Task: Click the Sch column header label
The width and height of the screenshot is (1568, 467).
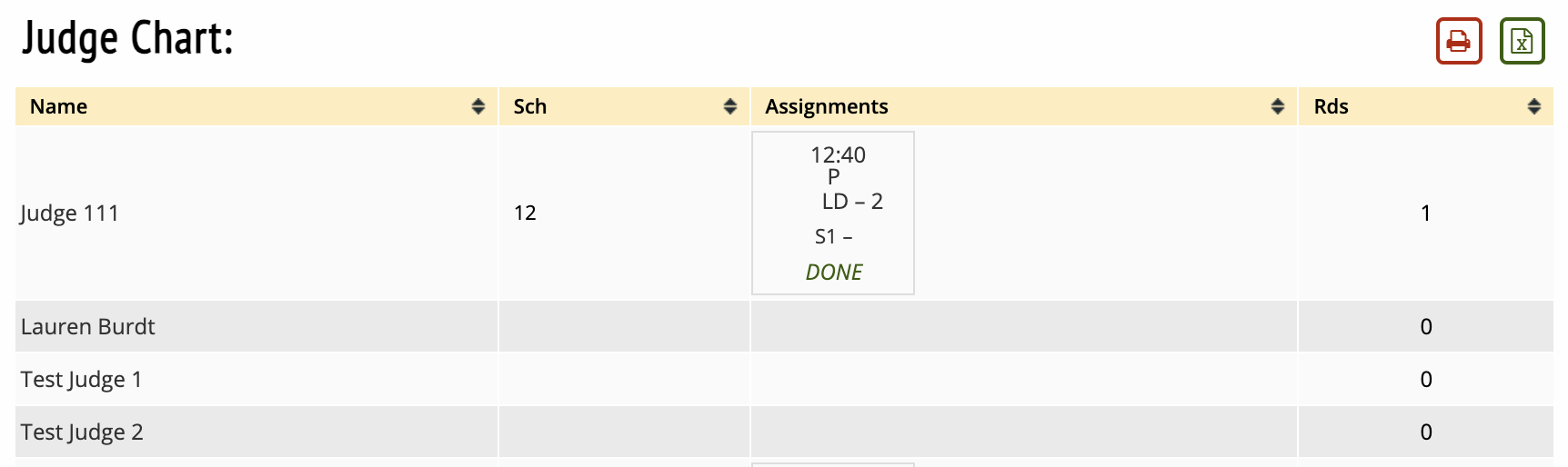Action: 530,106
